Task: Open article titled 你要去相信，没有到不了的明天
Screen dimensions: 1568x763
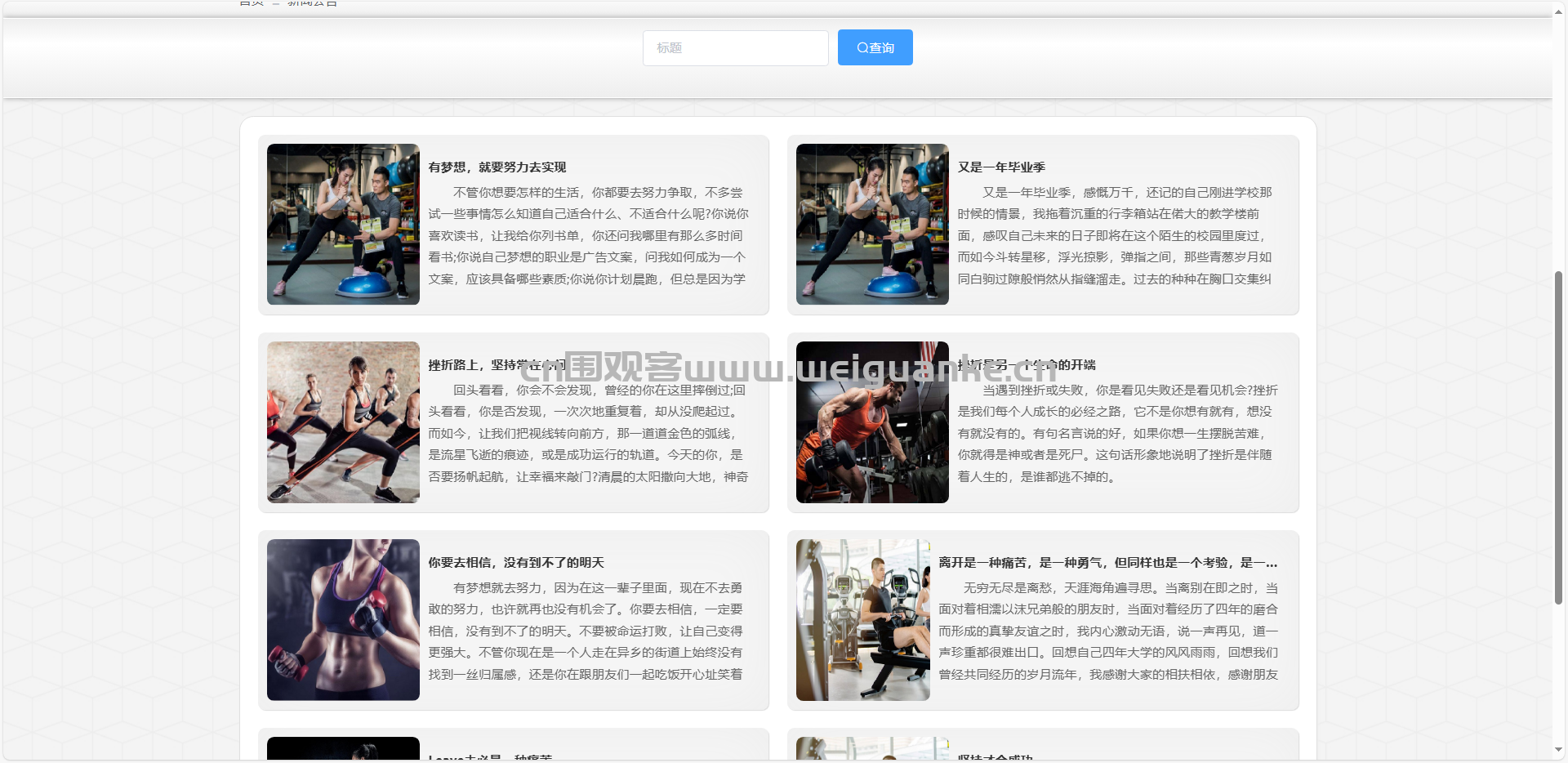Action: coord(516,563)
